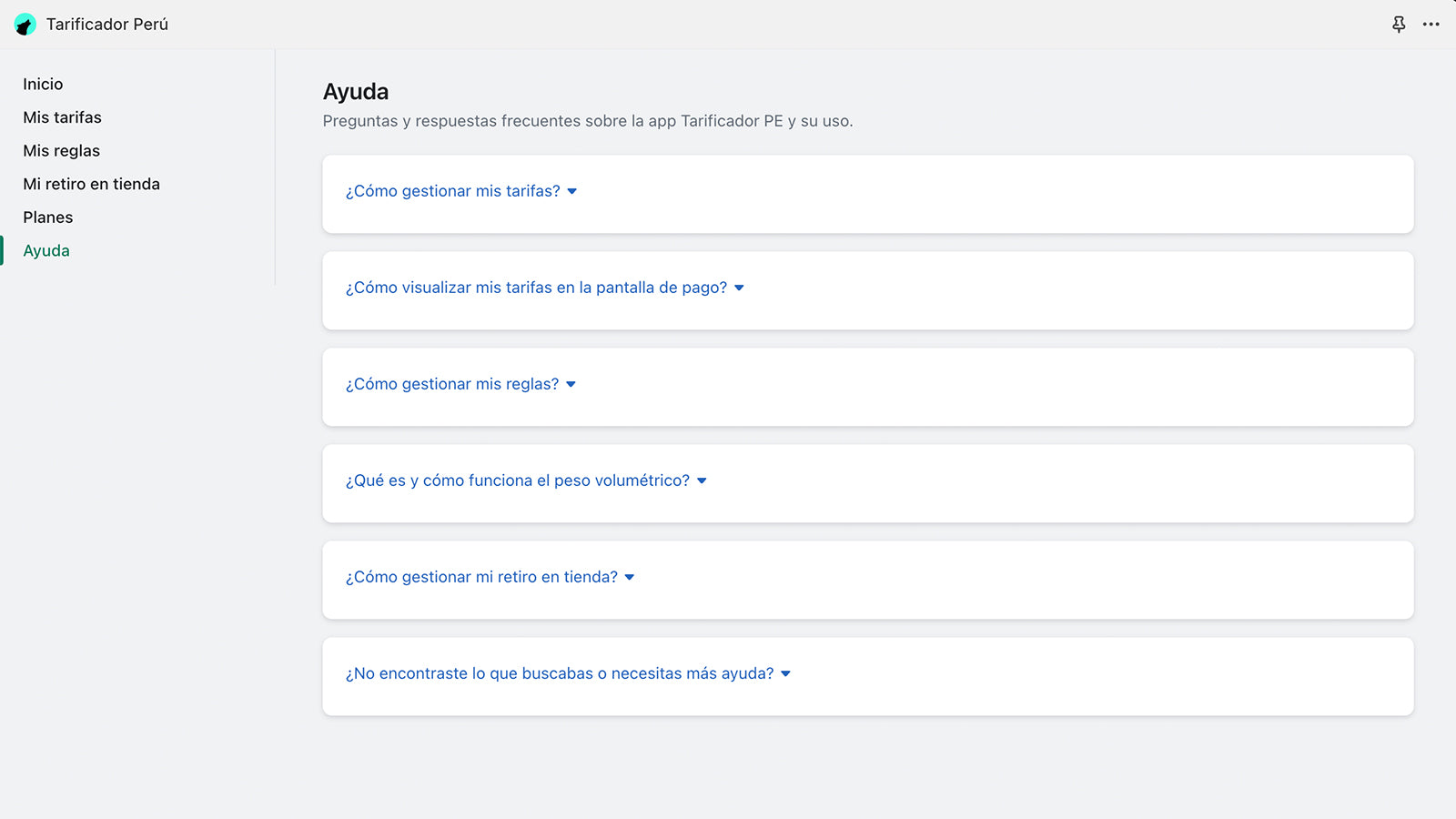Viewport: 1456px width, 819px height.
Task: Select Ayuda in the sidebar
Action: [45, 251]
